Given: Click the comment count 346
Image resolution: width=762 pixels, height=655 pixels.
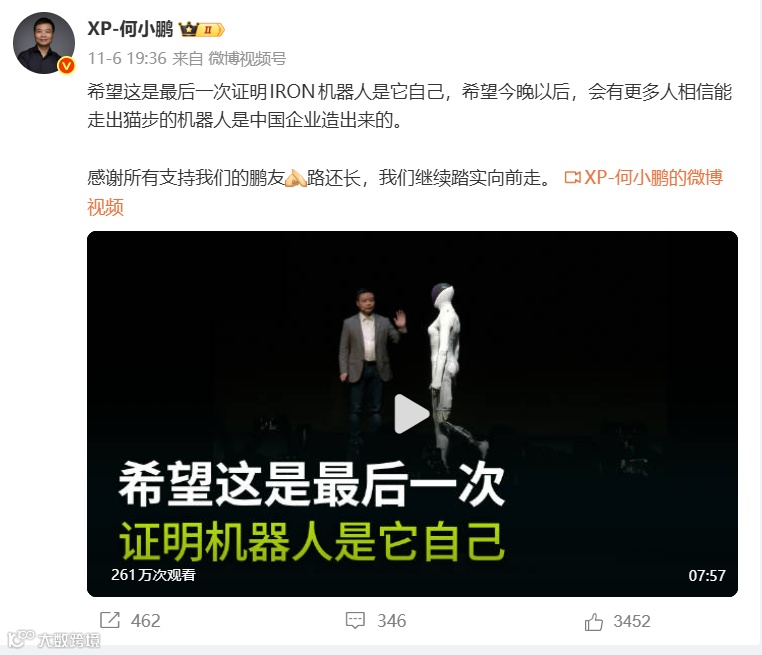Looking at the screenshot, I should (392, 621).
